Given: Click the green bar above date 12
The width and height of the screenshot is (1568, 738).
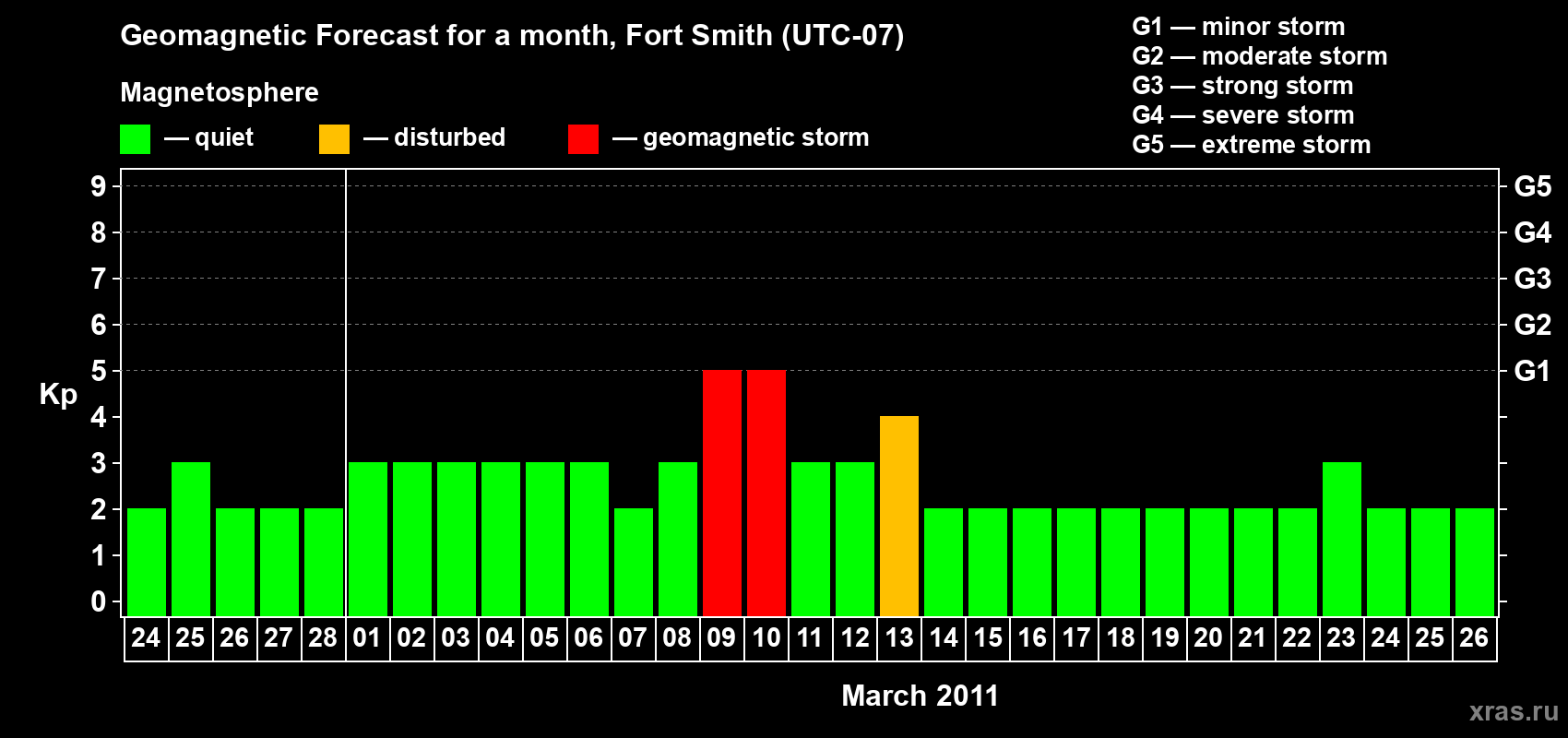Looking at the screenshot, I should [855, 539].
